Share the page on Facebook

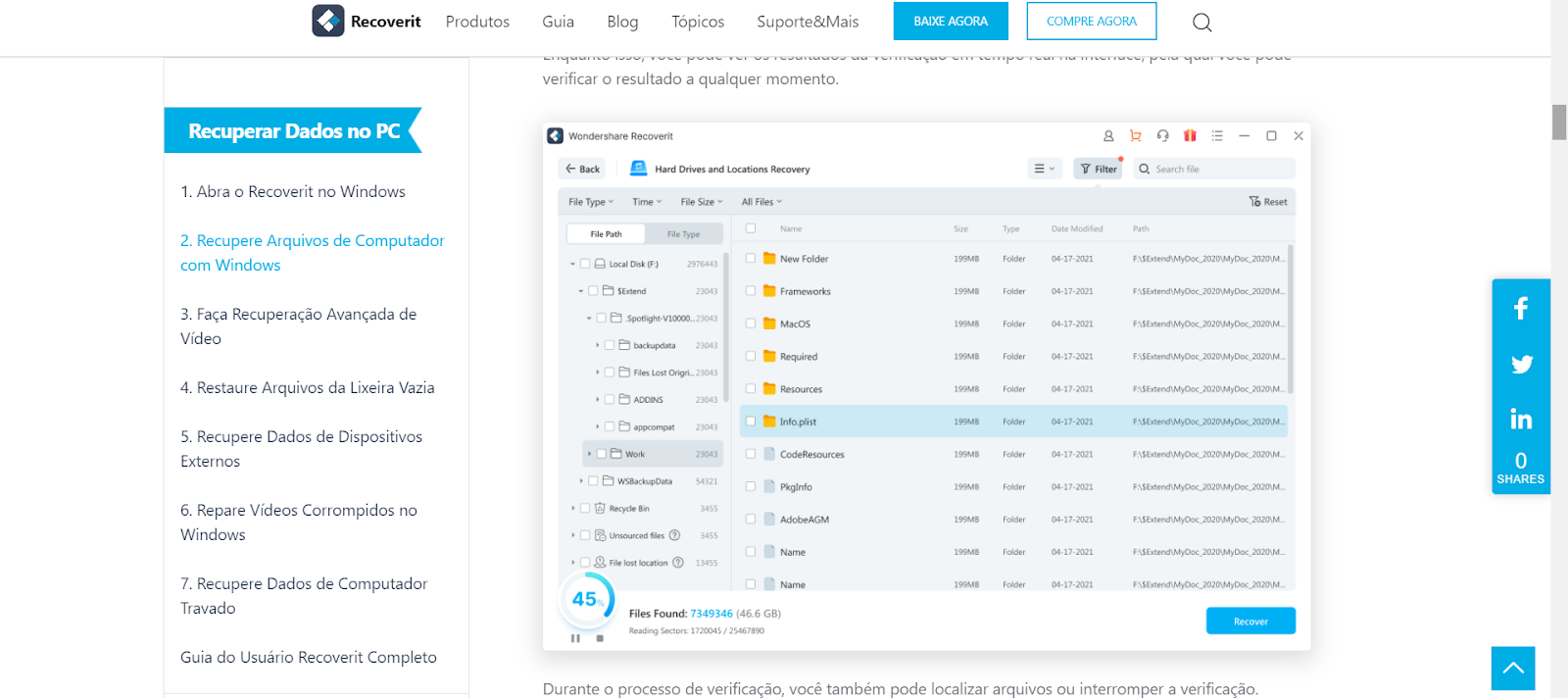tap(1521, 309)
